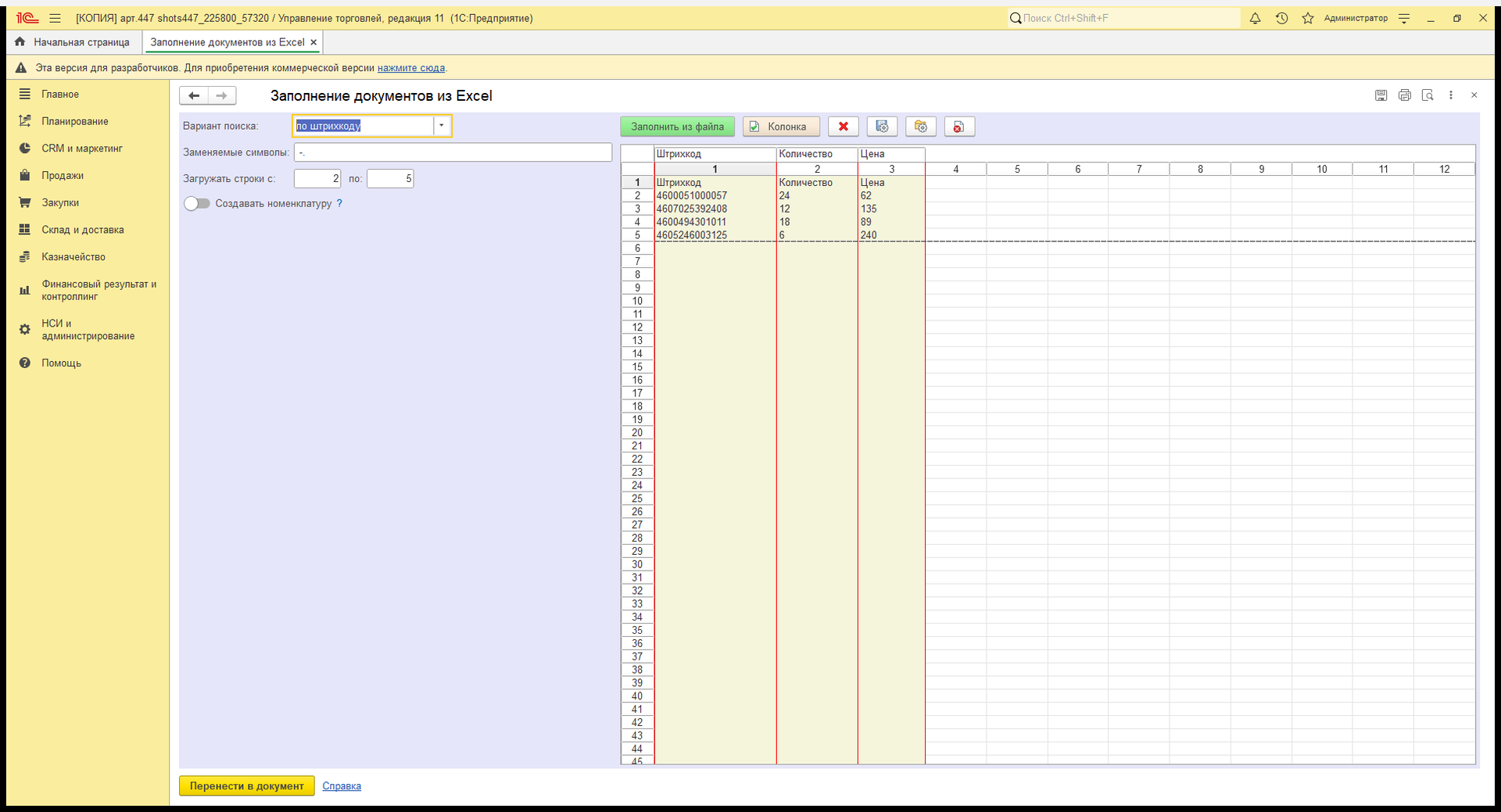Follow the нажмите сюда link
This screenshot has width=1501, height=812.
[x=411, y=68]
